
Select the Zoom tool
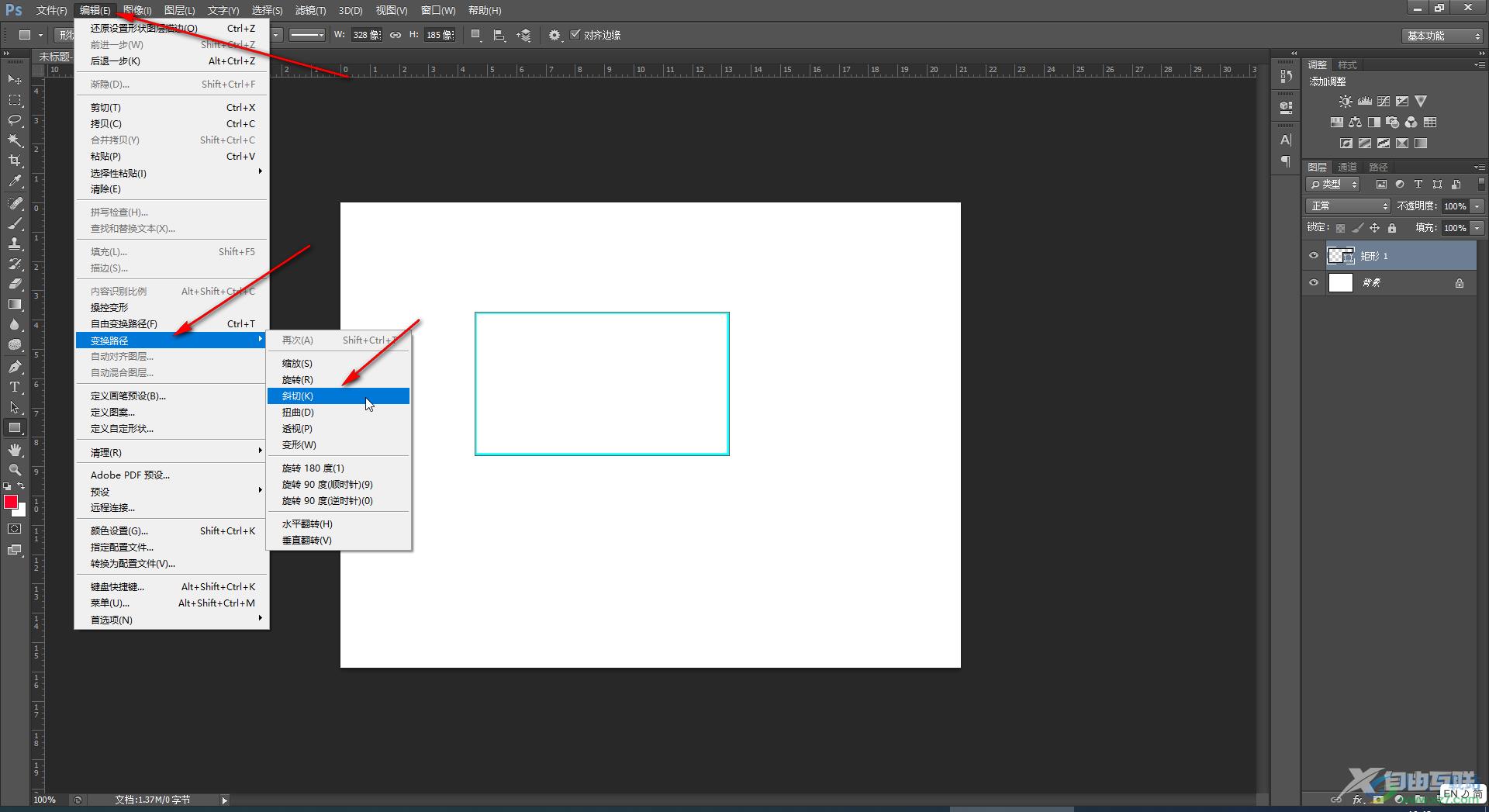coord(15,470)
